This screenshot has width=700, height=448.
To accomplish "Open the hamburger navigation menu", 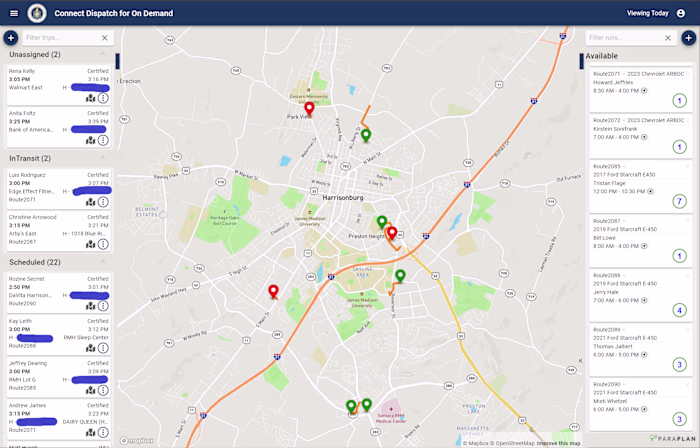I will pos(14,13).
